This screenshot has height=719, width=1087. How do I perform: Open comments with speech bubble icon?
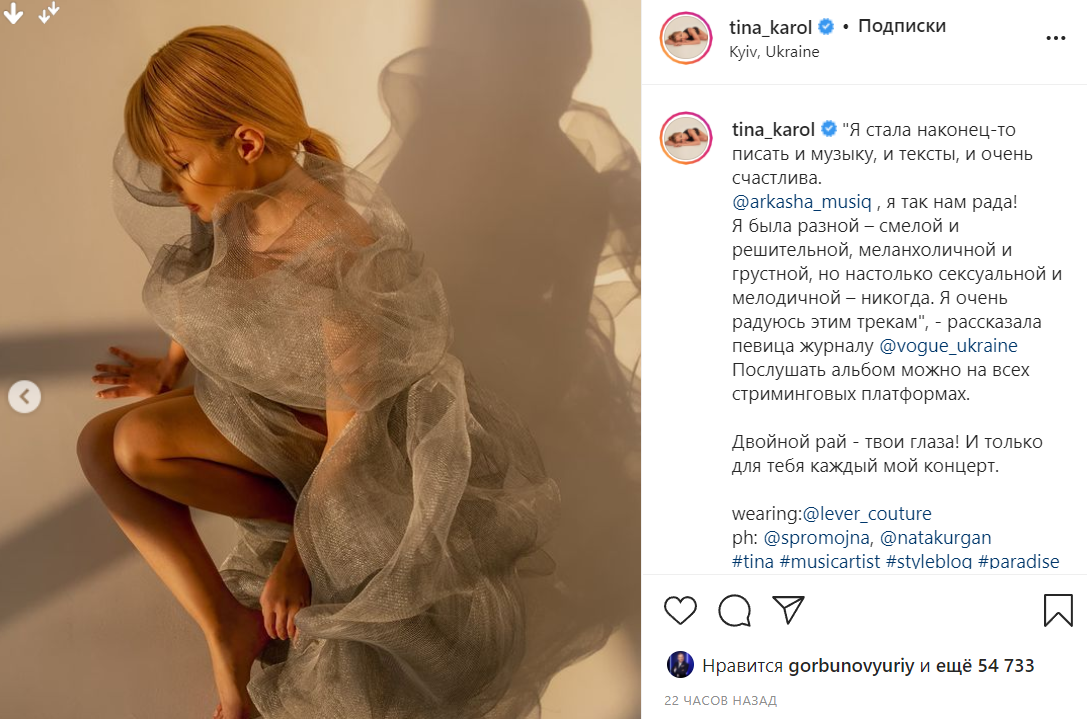[x=734, y=610]
